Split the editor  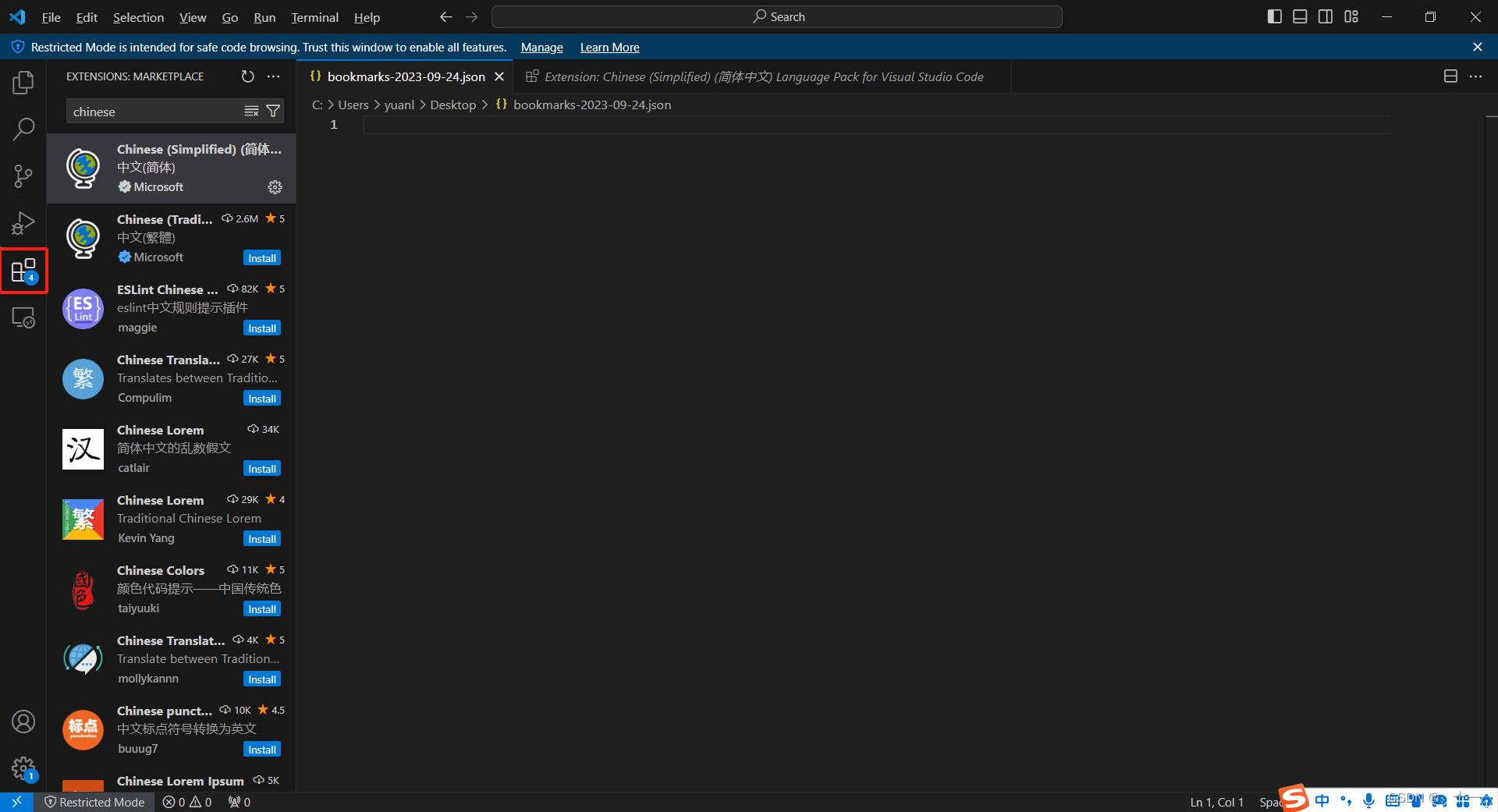point(1450,76)
